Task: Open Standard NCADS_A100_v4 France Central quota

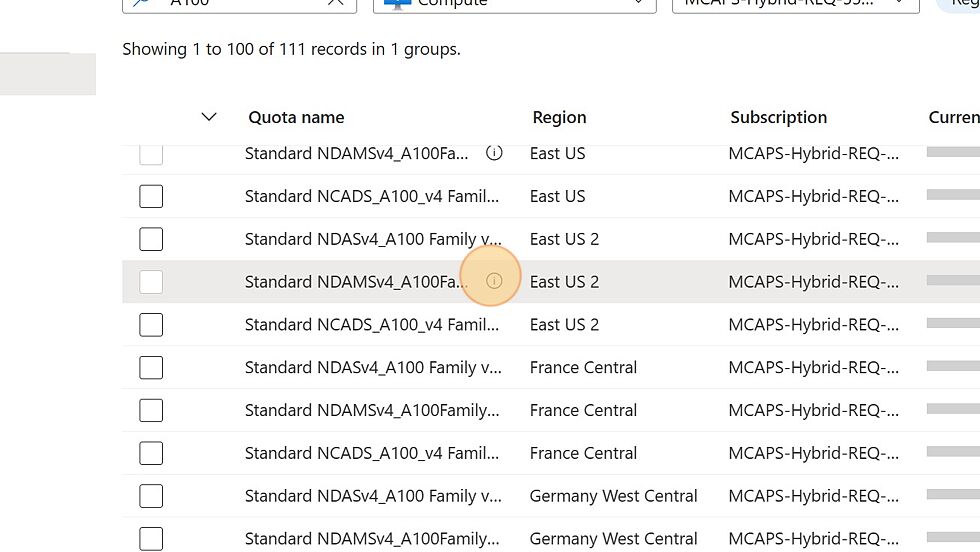Action: point(371,453)
